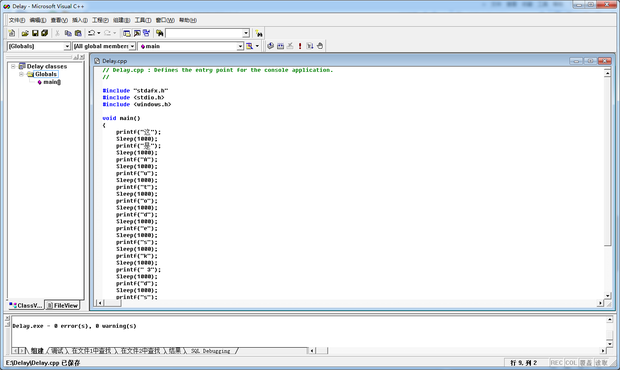The width and height of the screenshot is (620, 370).
Task: Open the 文件 (File) menu
Action: [17, 20]
